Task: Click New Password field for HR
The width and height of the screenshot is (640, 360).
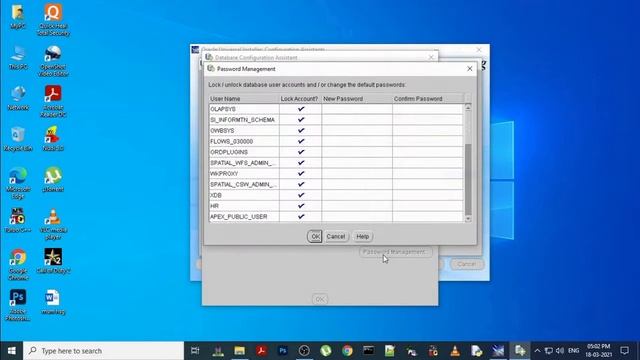Action: [x=357, y=206]
